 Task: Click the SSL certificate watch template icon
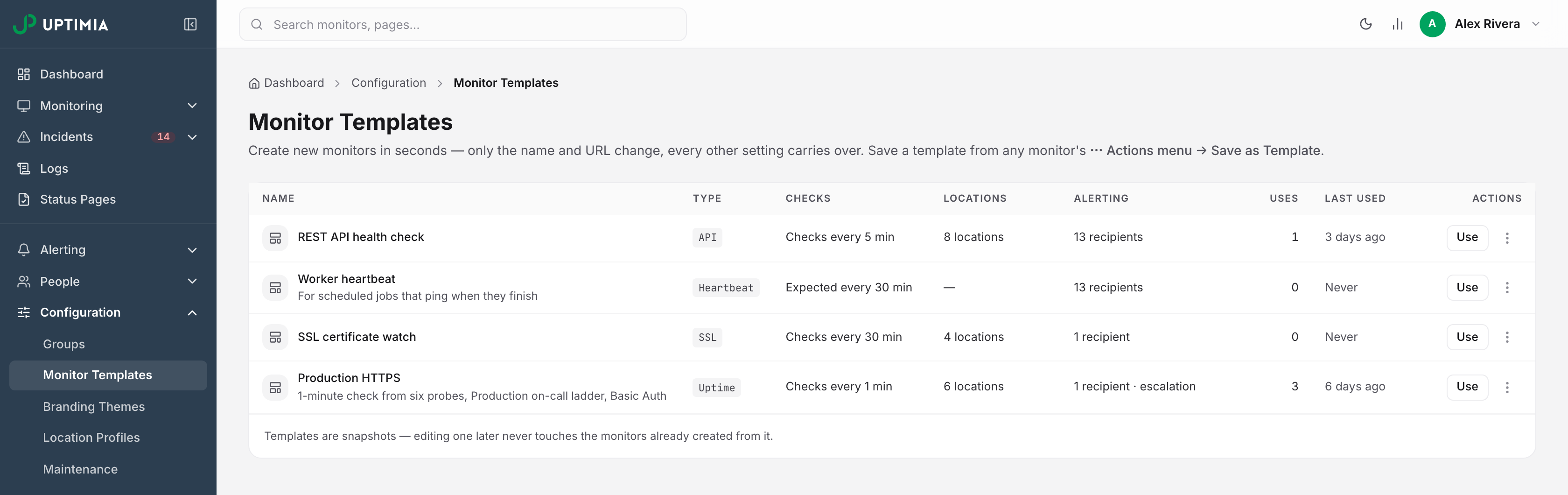[275, 337]
